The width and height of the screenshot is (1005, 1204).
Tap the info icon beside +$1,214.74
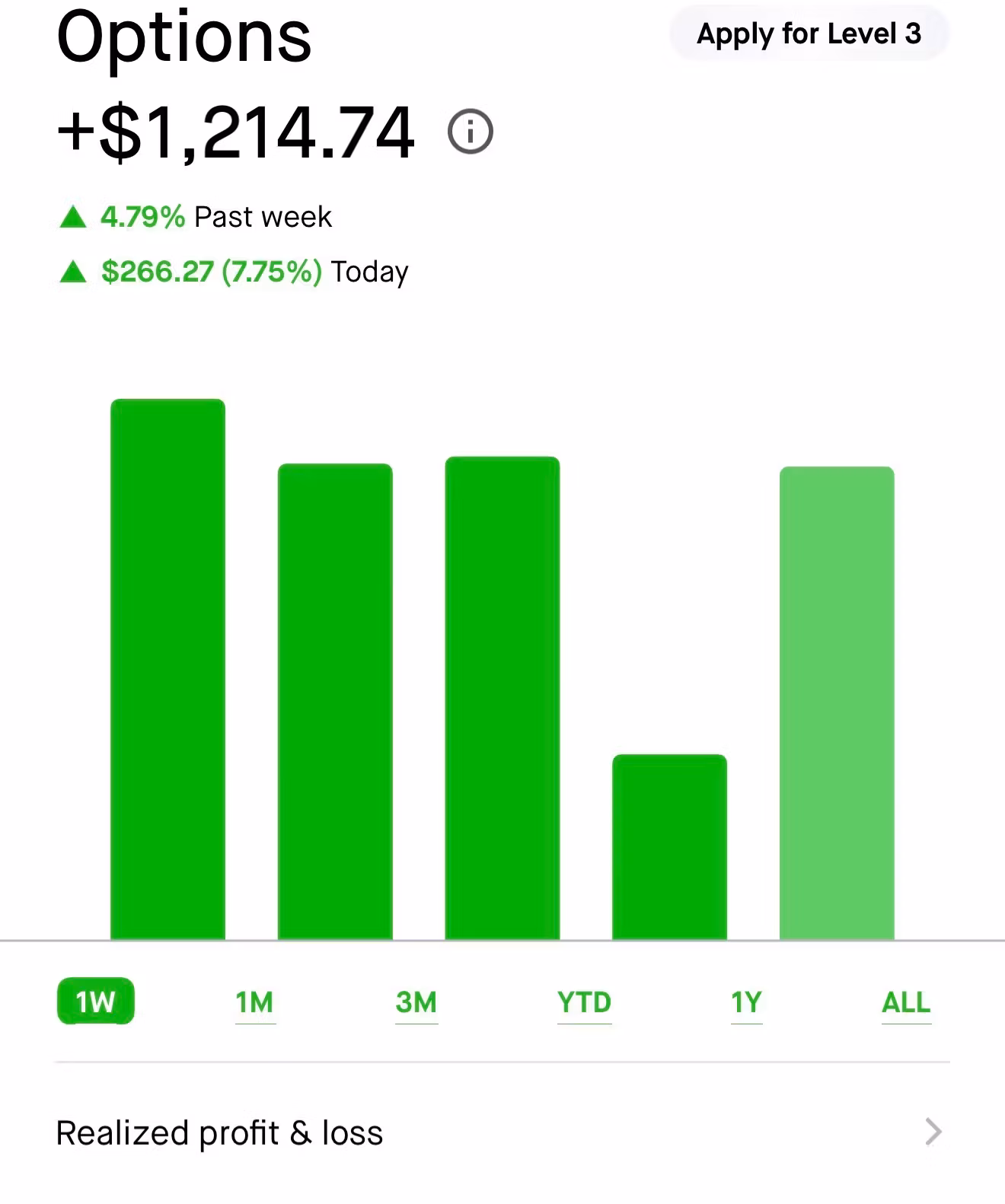point(470,132)
